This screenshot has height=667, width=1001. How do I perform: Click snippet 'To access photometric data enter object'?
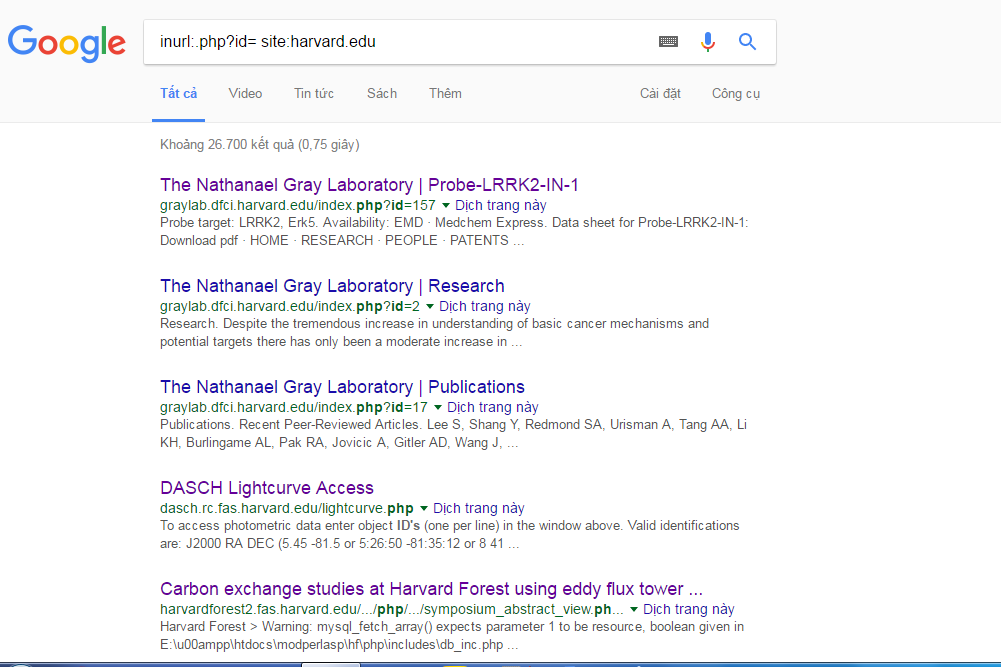tap(449, 534)
